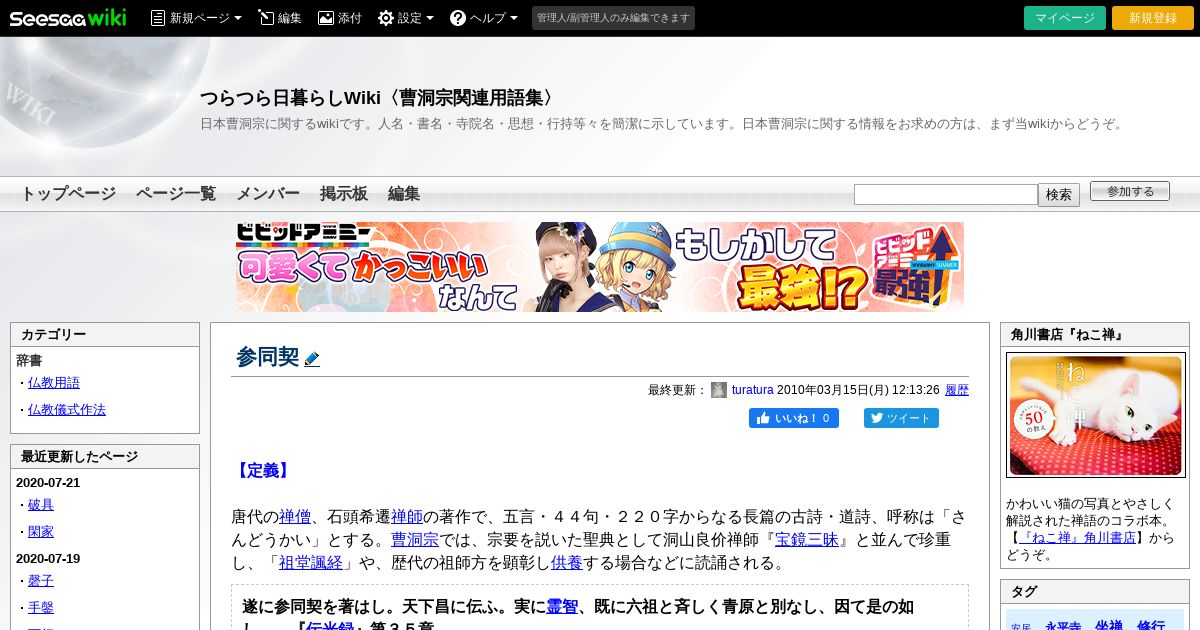Click 修行 tag in tag cloud
The width and height of the screenshot is (1200, 630).
click(1151, 625)
